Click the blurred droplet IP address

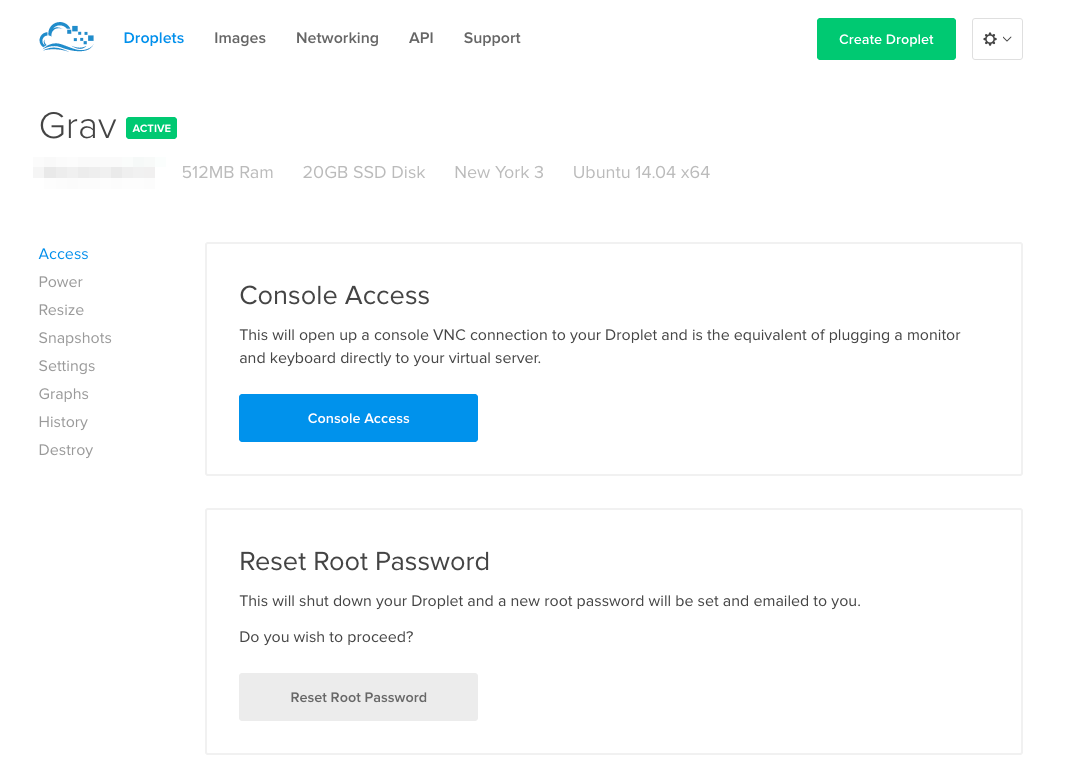point(96,172)
